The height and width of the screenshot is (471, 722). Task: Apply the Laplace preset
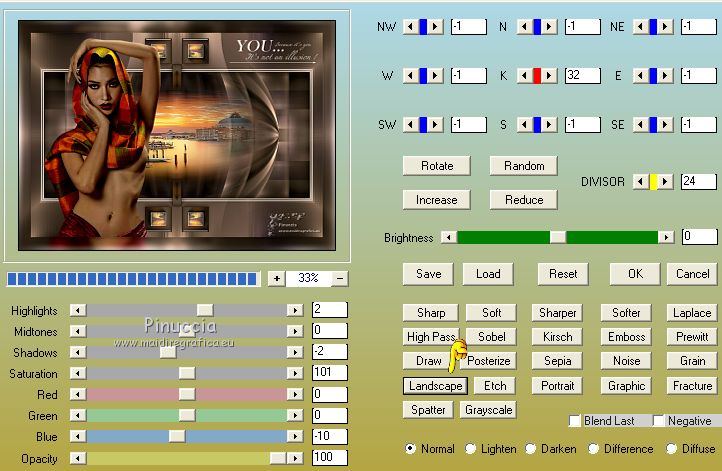click(x=693, y=313)
